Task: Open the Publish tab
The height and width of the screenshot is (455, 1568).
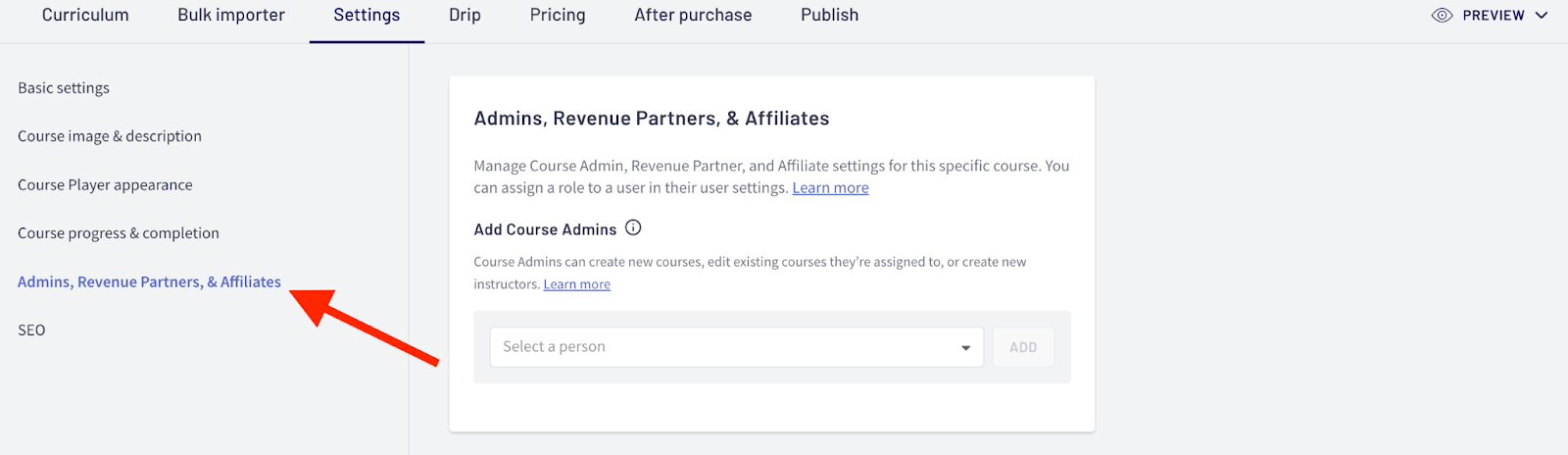Action: tap(829, 15)
